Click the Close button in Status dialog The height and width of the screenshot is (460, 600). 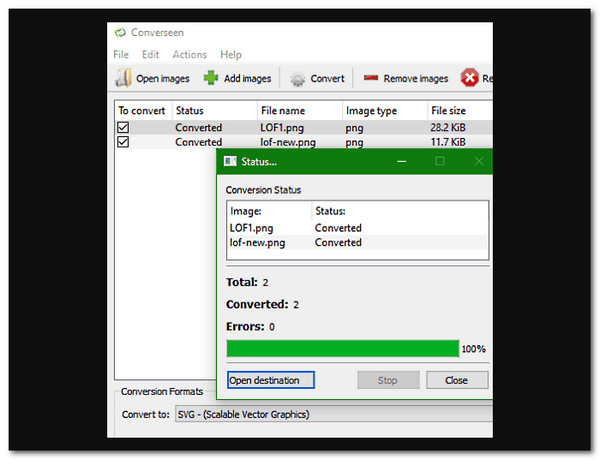coord(456,380)
